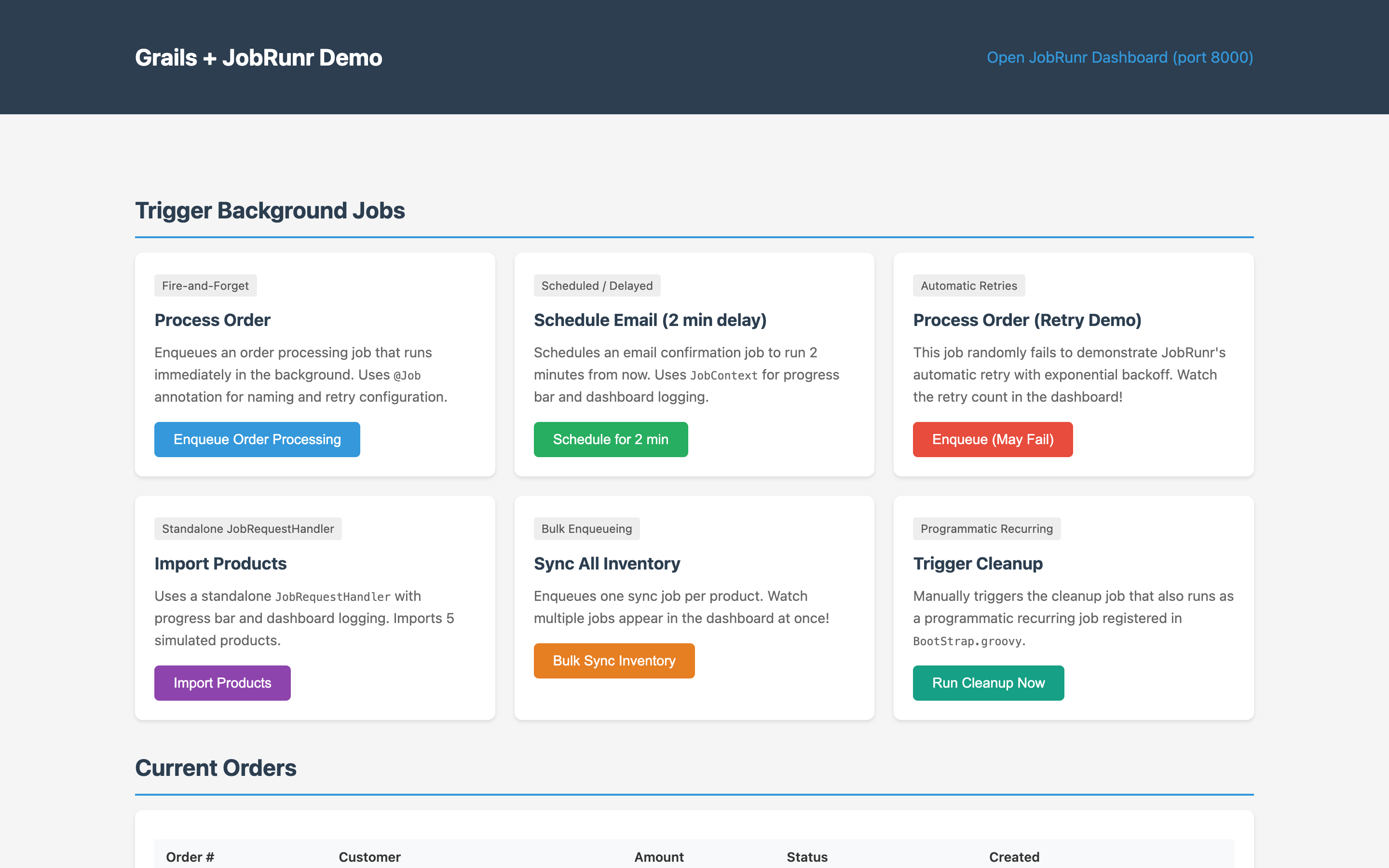Click the Amount column header
The width and height of the screenshot is (1389, 868).
(659, 857)
